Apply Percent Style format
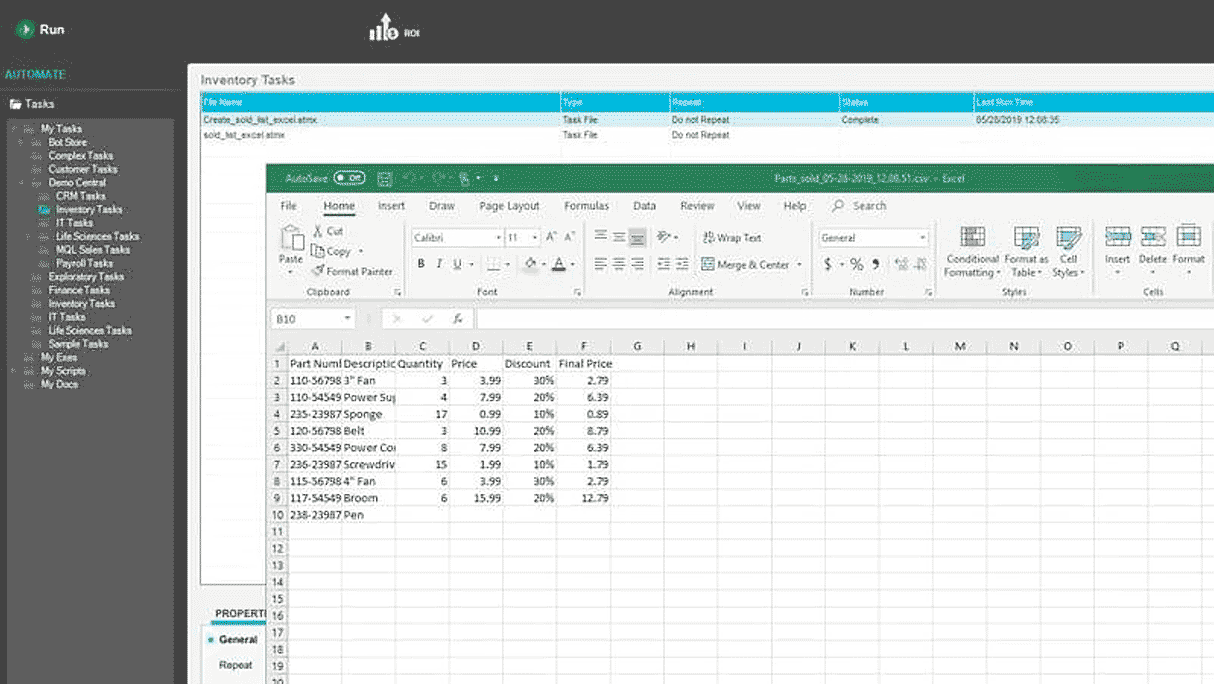Image resolution: width=1214 pixels, height=684 pixels. pyautogui.click(x=856, y=264)
